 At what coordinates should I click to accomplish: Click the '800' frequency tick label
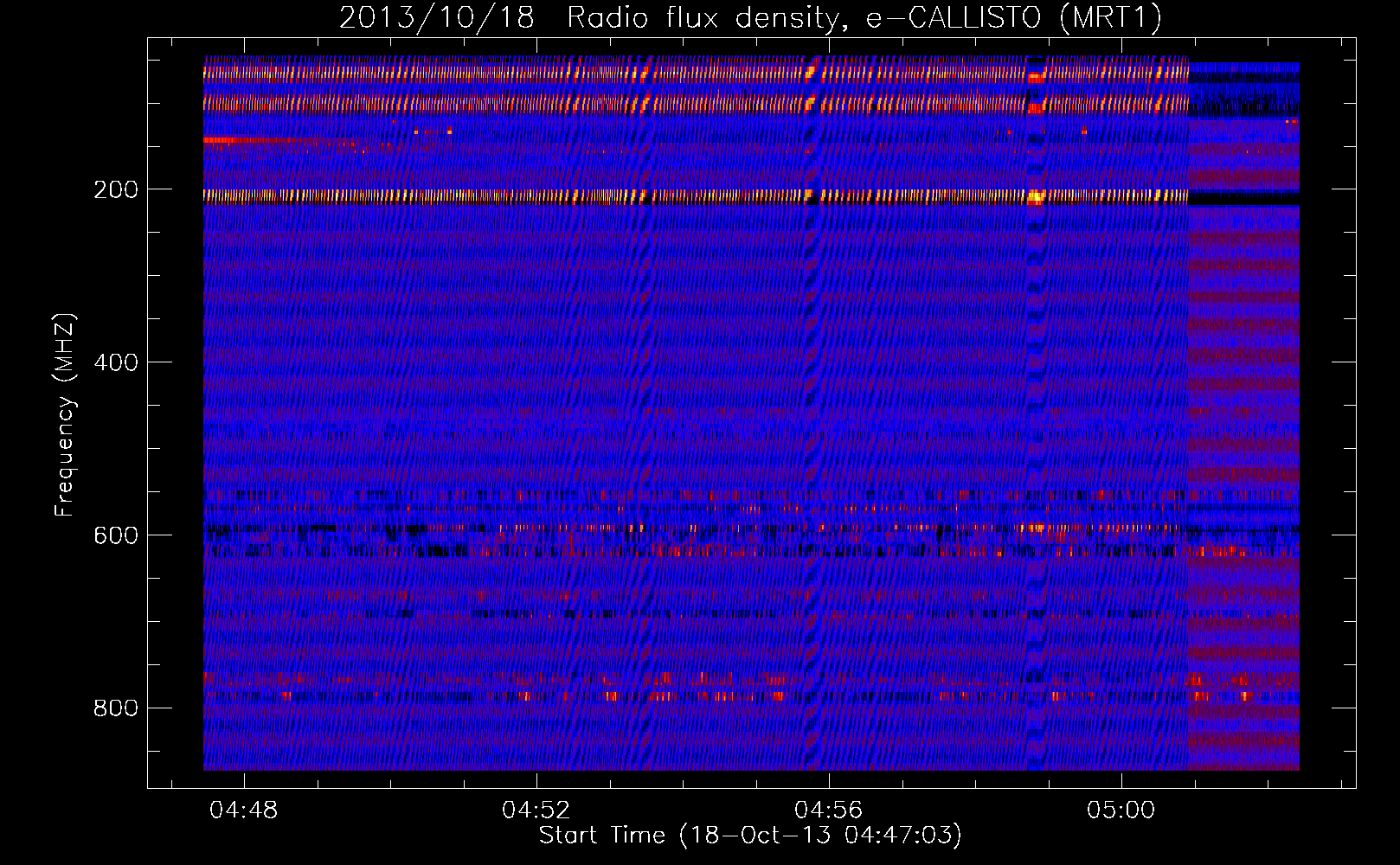(x=116, y=708)
